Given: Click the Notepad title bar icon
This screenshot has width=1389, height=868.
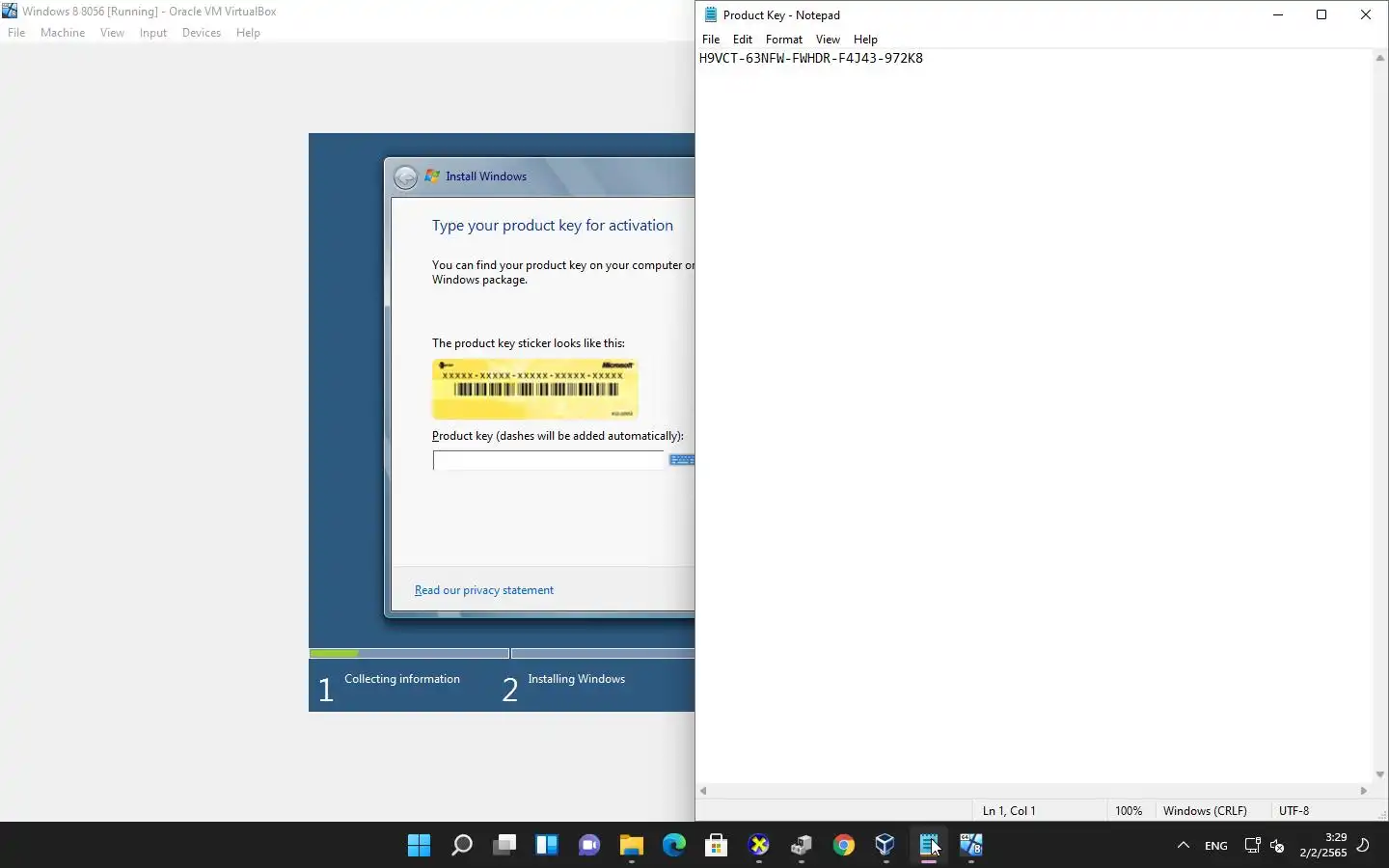Looking at the screenshot, I should pyautogui.click(x=711, y=14).
